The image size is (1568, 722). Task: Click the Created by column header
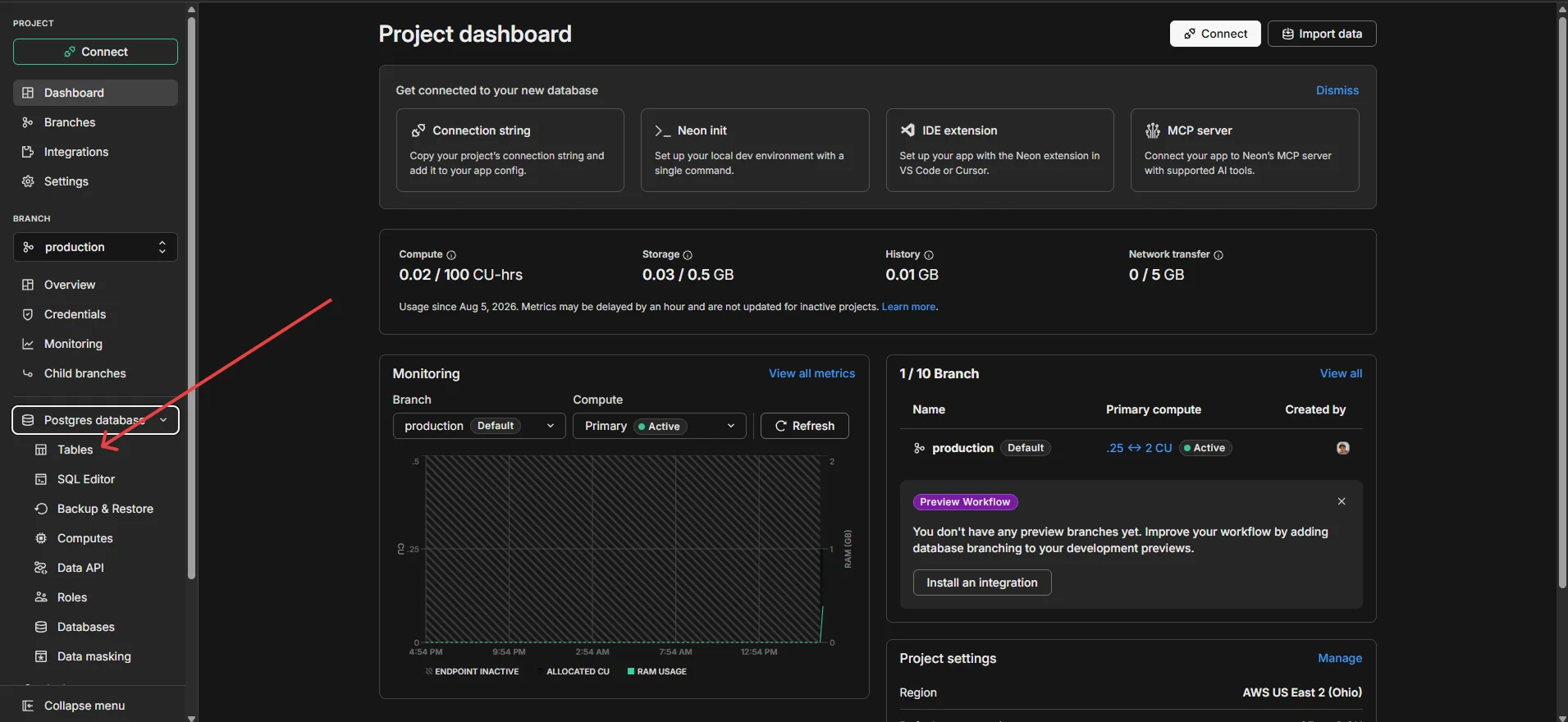pyautogui.click(x=1315, y=409)
